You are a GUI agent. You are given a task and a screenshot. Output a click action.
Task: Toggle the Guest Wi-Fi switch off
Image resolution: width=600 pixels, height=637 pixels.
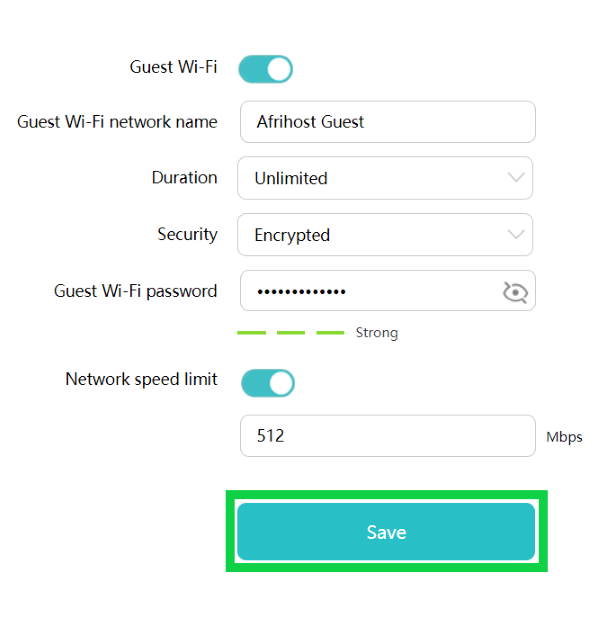265,69
